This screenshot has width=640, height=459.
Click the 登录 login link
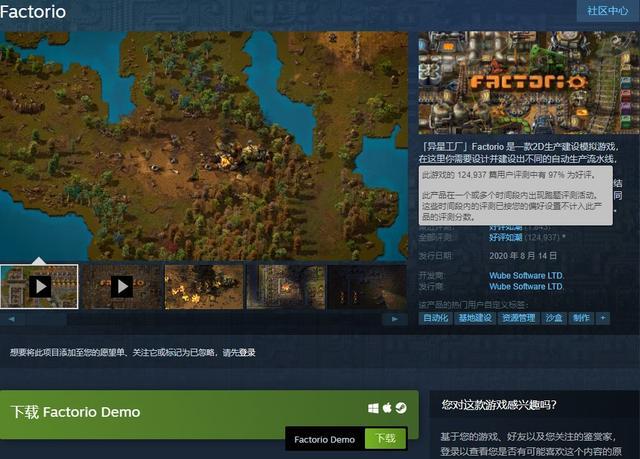click(x=246, y=352)
